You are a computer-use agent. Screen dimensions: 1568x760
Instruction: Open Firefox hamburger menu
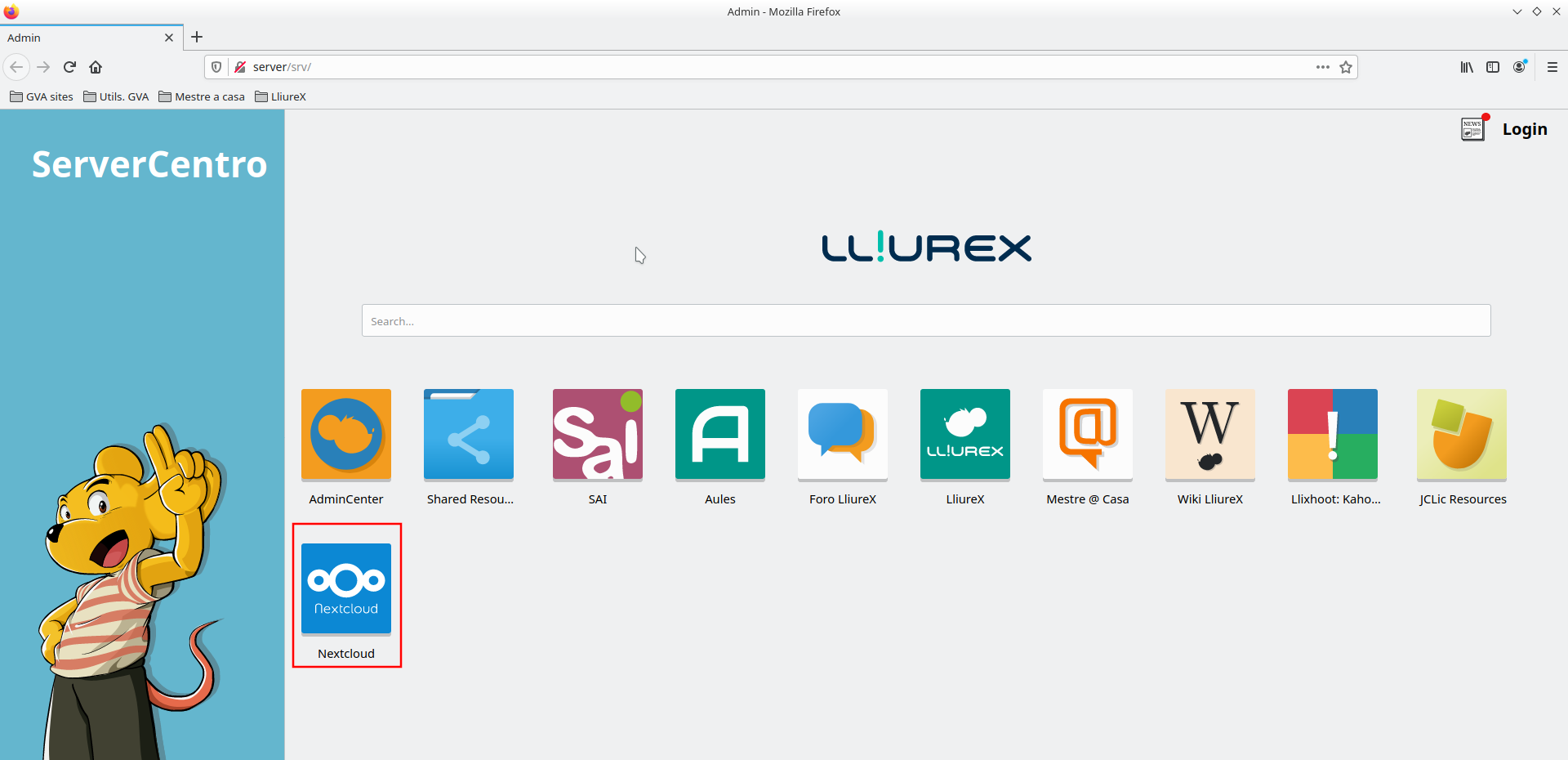[1552, 67]
